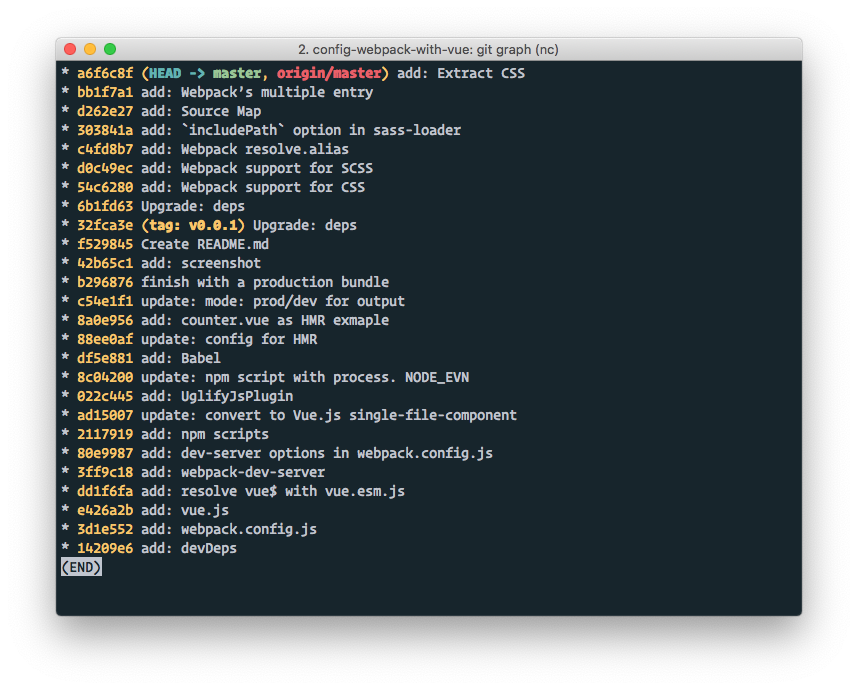
Task: Select commit hash 42b65c1
Action: (x=105, y=263)
